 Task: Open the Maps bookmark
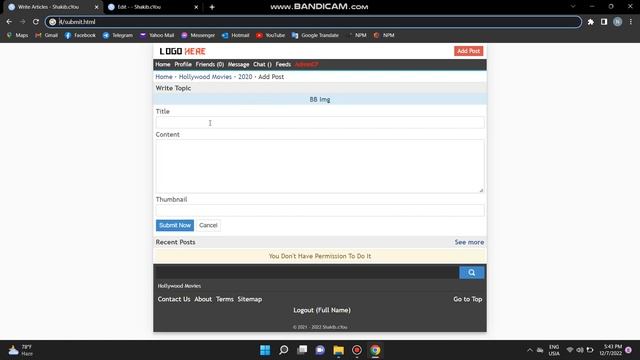click(18, 36)
